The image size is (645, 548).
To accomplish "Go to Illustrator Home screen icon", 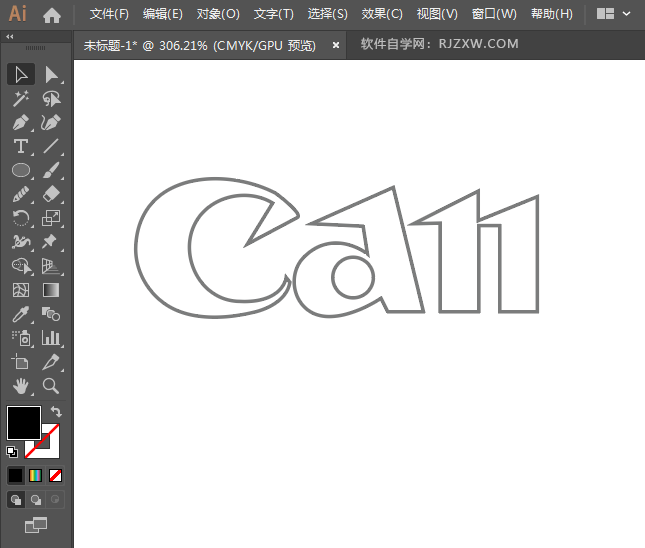I will click(51, 16).
